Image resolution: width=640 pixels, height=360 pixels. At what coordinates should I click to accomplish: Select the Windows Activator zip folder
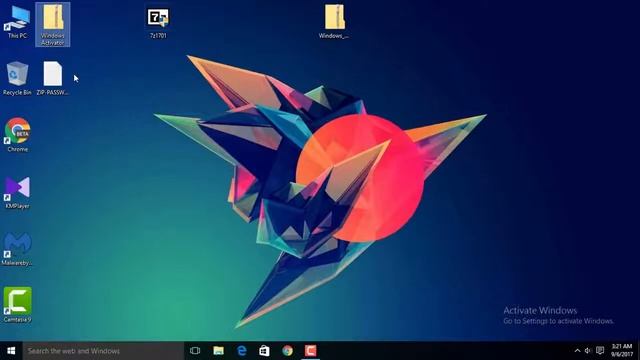(53, 24)
